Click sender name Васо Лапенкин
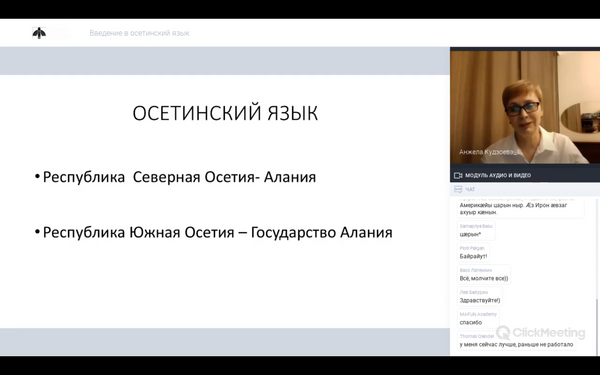Image resolution: width=600 pixels, height=375 pixels. click(x=476, y=270)
